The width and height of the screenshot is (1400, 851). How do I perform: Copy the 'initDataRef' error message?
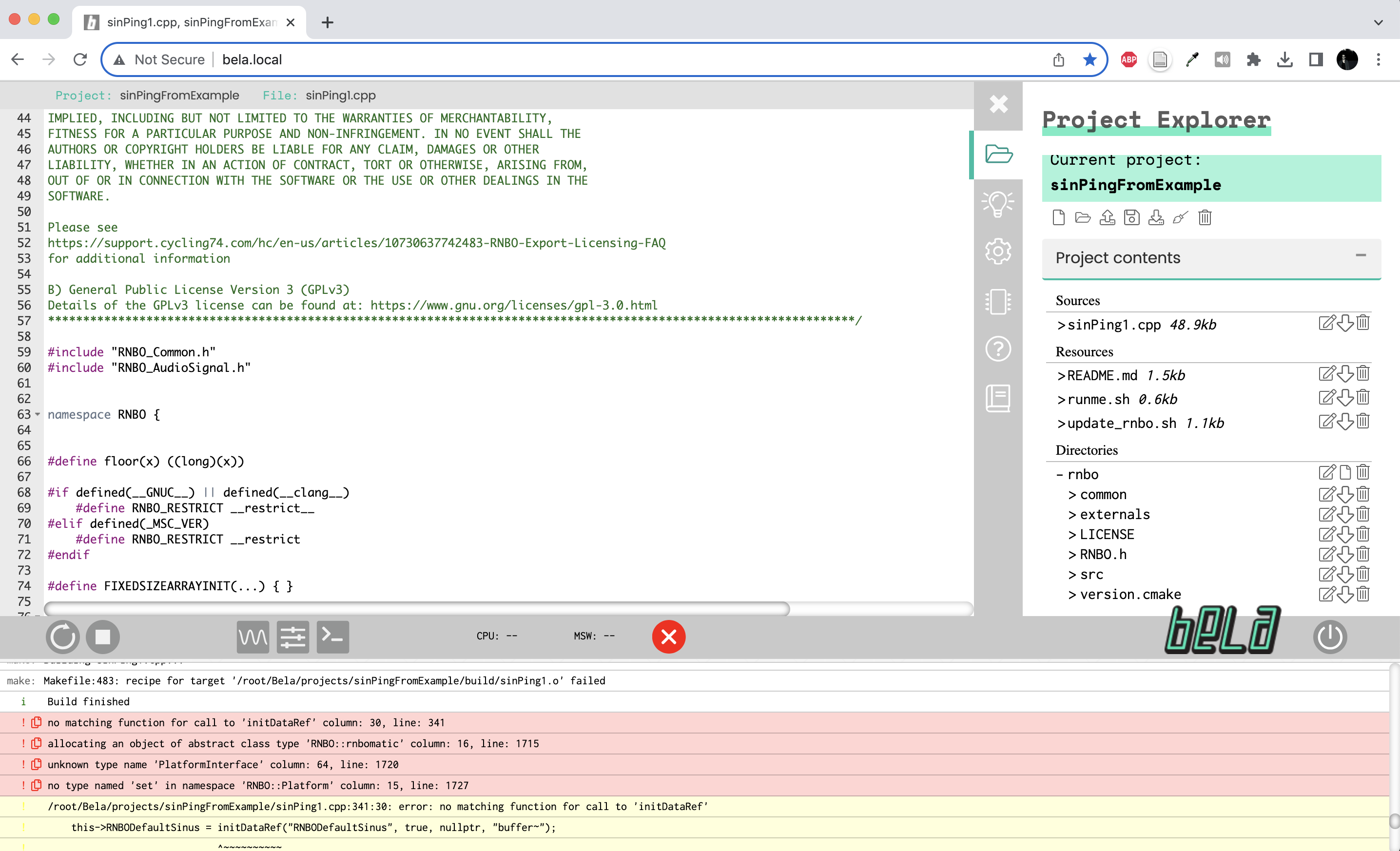coord(37,723)
